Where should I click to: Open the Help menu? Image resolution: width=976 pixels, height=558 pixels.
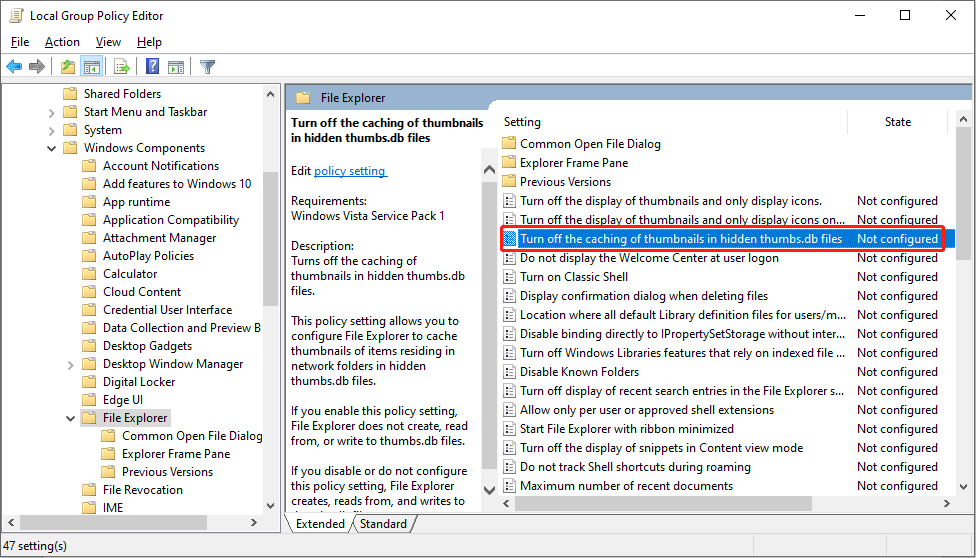[x=149, y=42]
